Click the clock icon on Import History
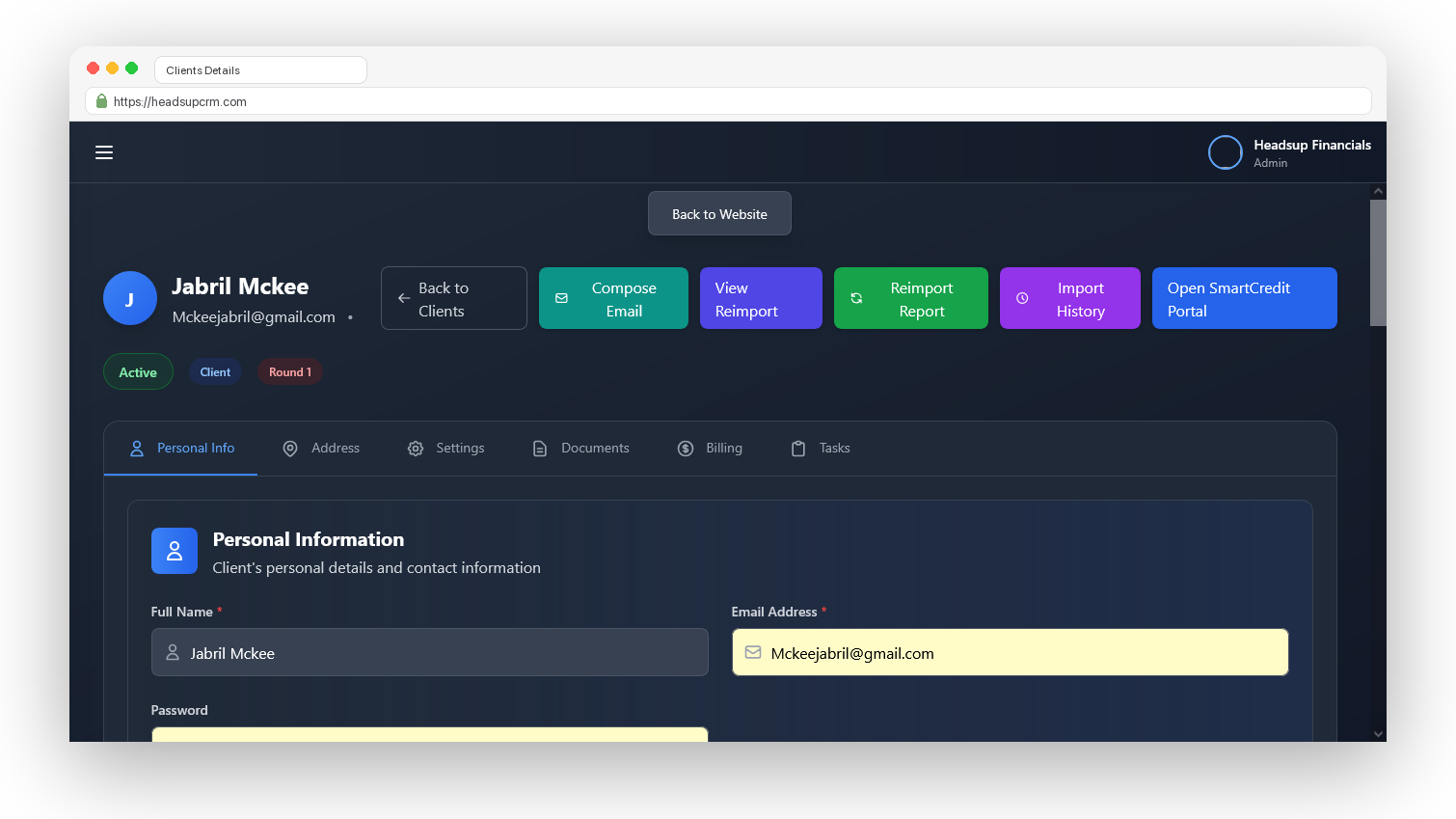The height and width of the screenshot is (819, 1456). (x=1022, y=299)
